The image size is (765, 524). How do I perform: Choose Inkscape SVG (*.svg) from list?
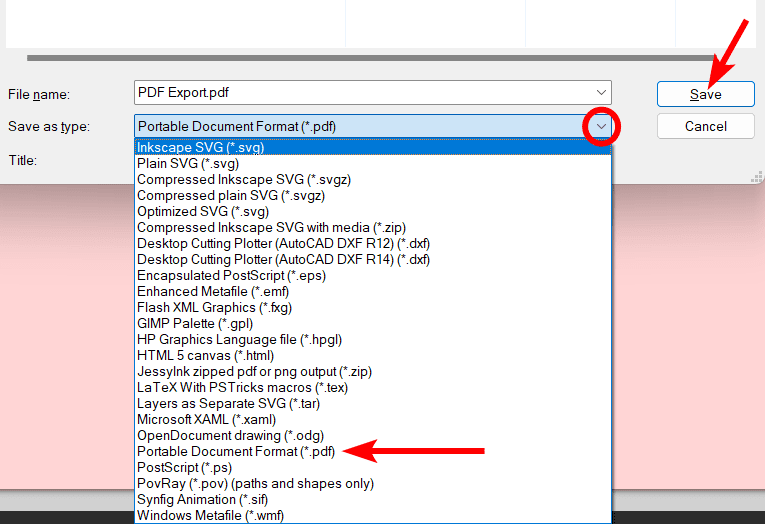(200, 148)
